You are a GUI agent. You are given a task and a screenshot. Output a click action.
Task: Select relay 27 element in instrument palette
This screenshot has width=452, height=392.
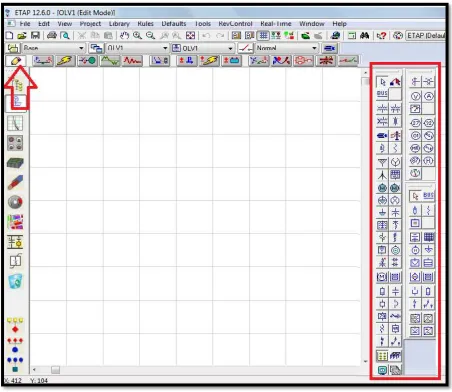(415, 123)
